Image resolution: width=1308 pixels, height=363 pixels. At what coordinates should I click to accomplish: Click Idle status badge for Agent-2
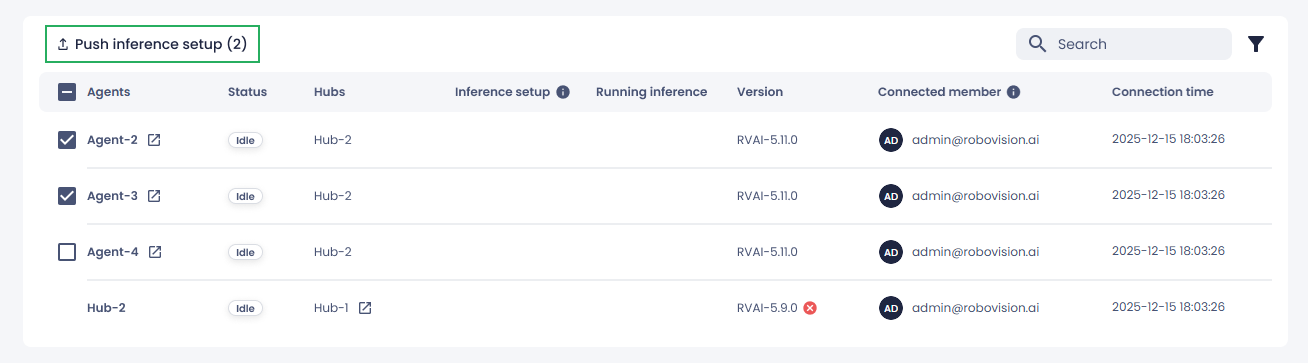click(x=245, y=140)
